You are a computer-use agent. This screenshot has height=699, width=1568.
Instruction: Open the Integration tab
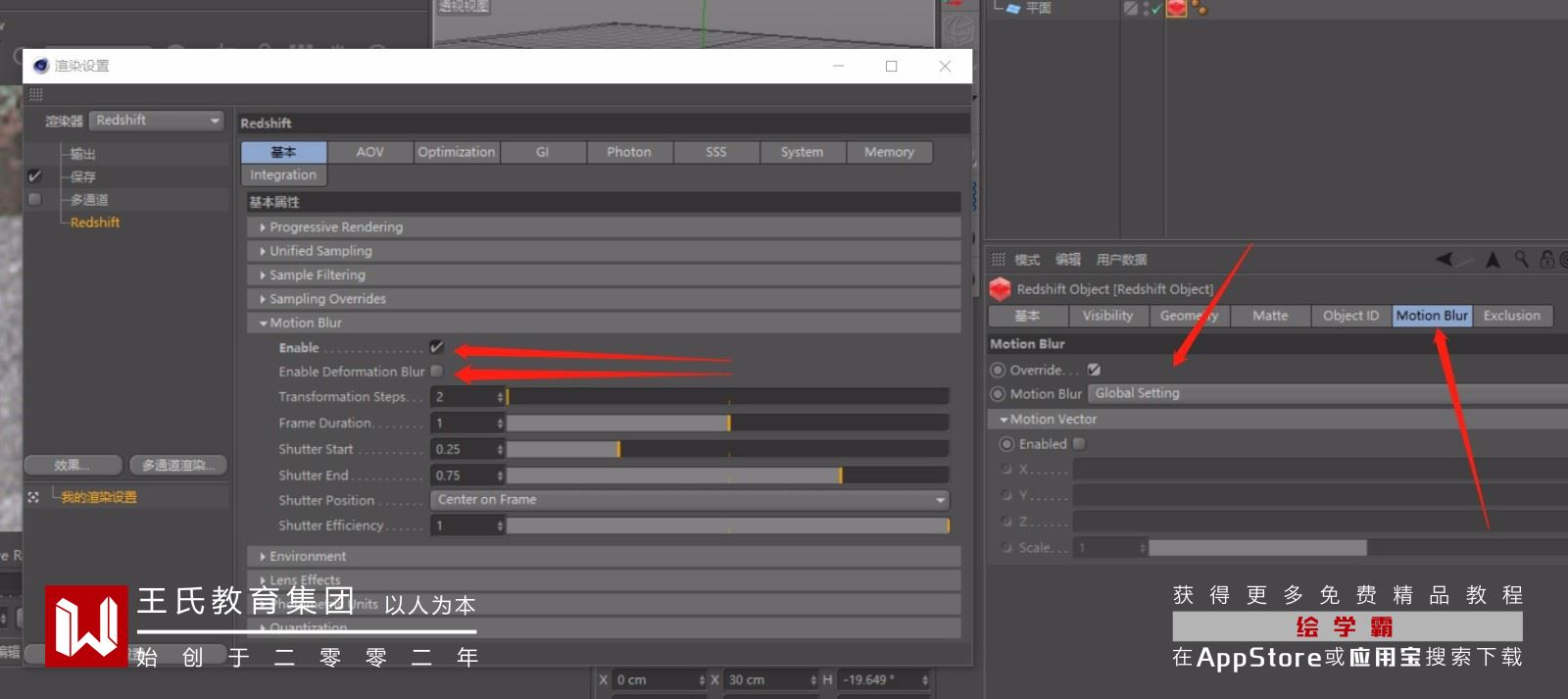pyautogui.click(x=283, y=175)
